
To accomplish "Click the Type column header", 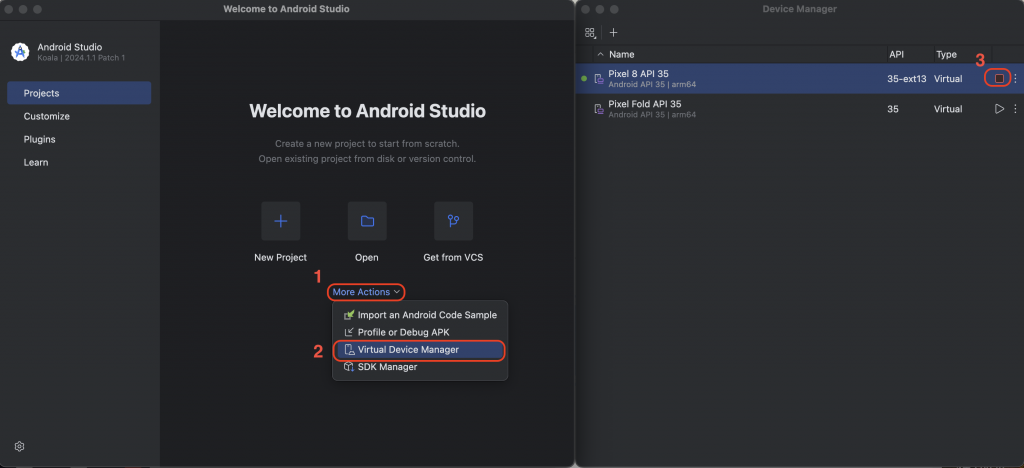I will click(x=946, y=54).
